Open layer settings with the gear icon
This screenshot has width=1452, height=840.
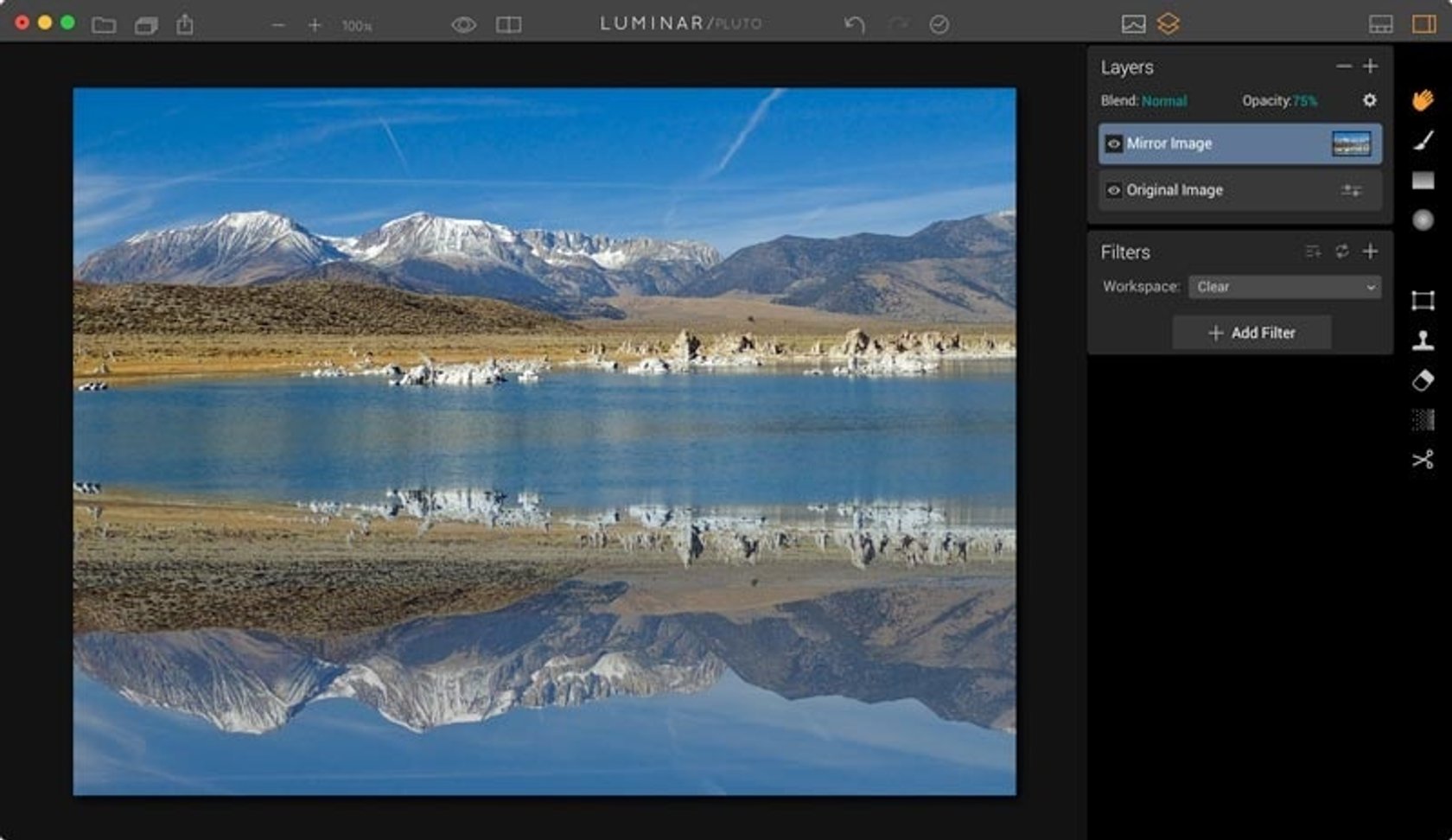click(1370, 101)
